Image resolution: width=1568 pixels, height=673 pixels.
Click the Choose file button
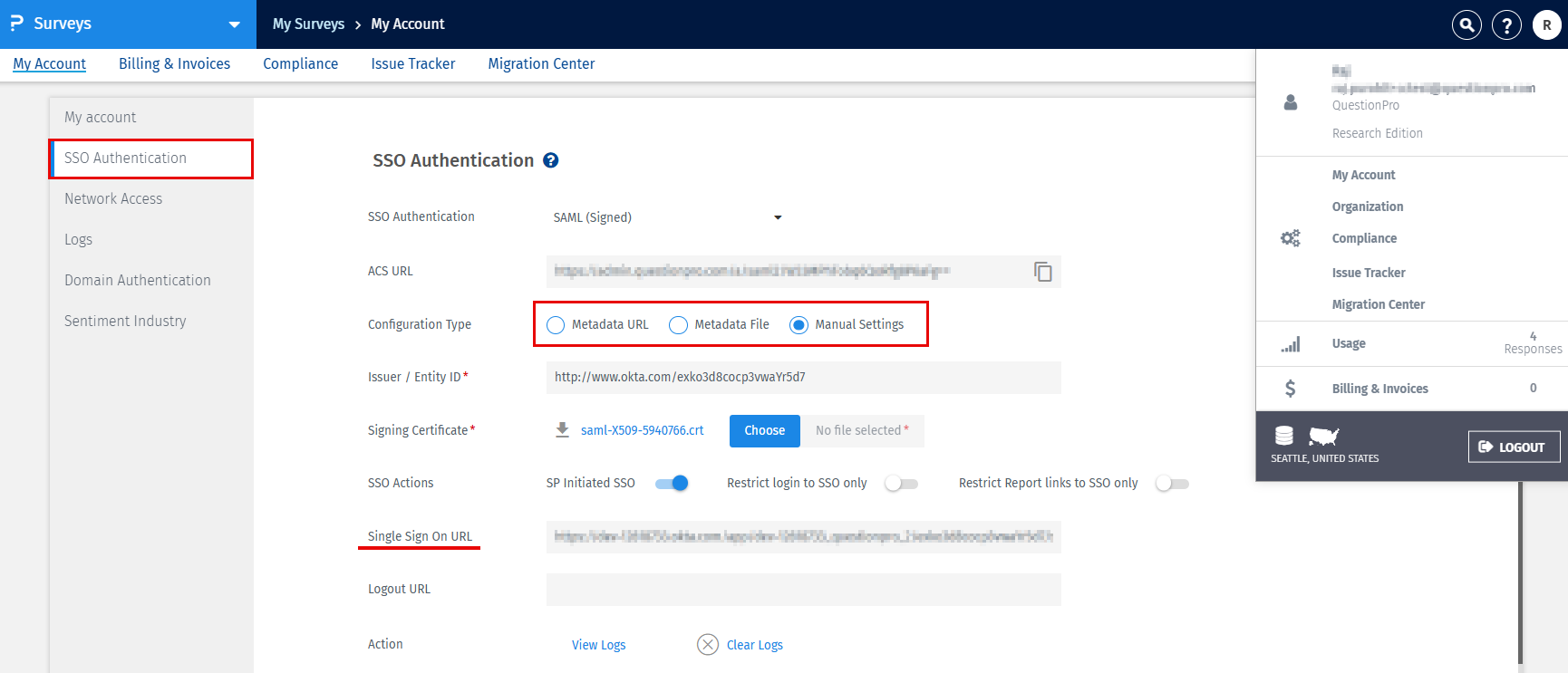coord(764,431)
